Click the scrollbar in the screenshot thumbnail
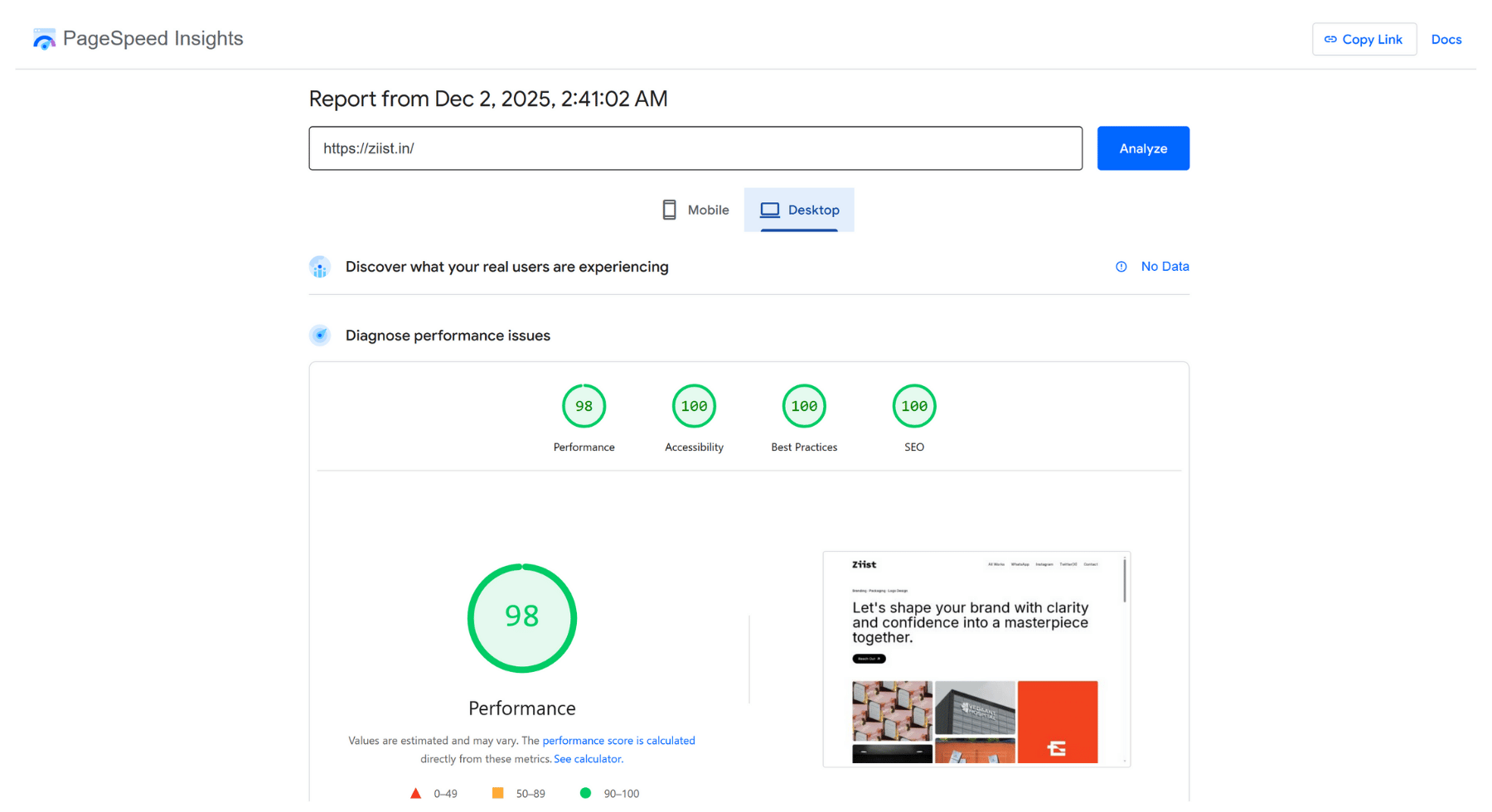1492x812 pixels. point(1125,580)
